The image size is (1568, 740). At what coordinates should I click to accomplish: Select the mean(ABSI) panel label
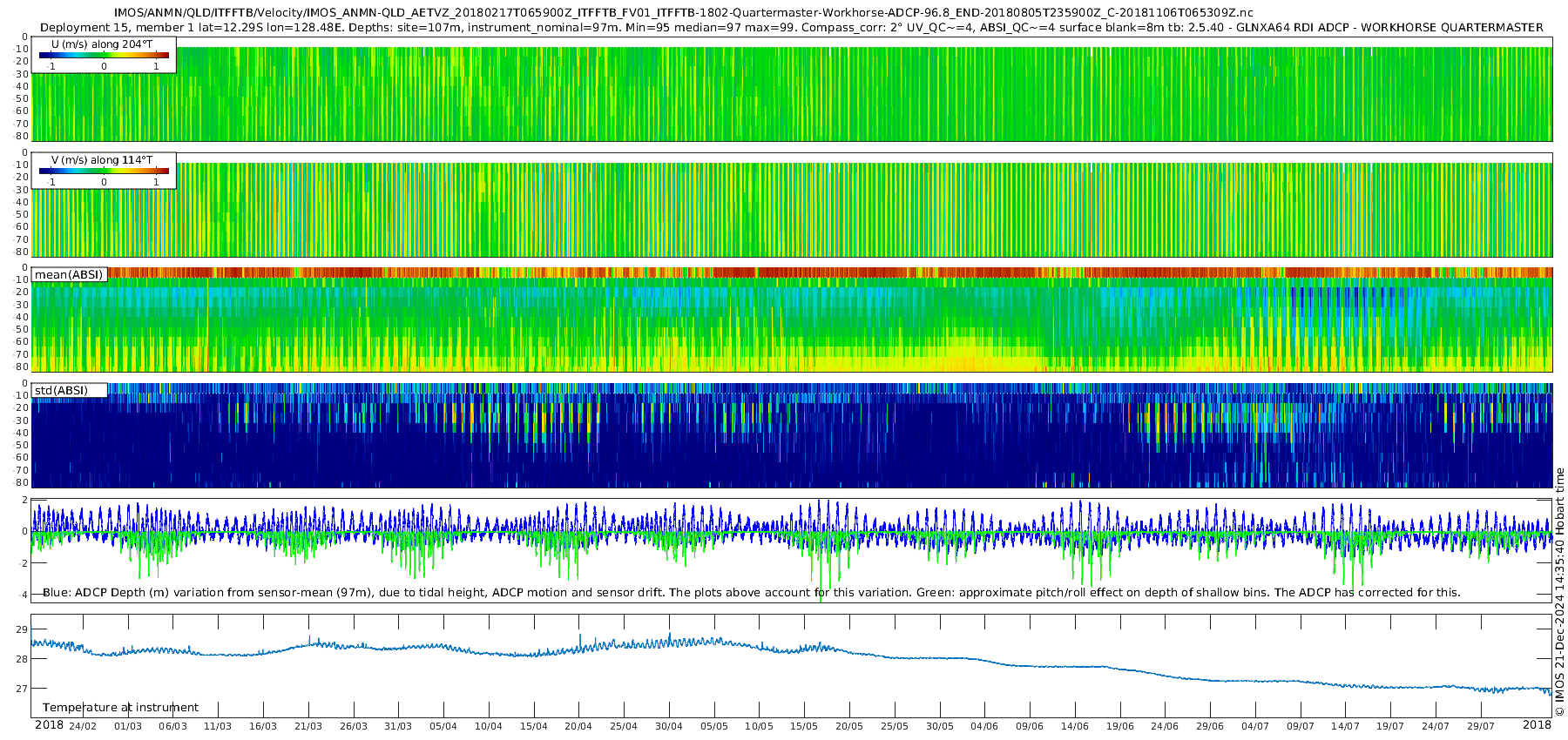[x=69, y=275]
